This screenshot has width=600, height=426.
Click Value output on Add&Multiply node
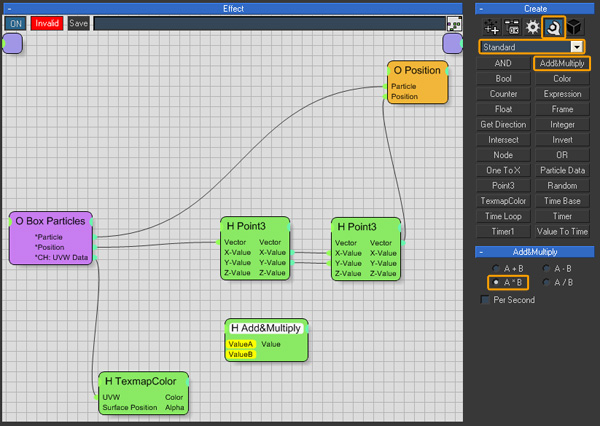pyautogui.click(x=271, y=344)
